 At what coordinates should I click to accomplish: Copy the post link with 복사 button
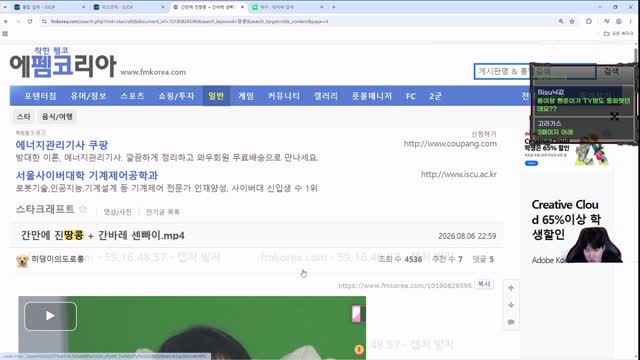pyautogui.click(x=484, y=284)
